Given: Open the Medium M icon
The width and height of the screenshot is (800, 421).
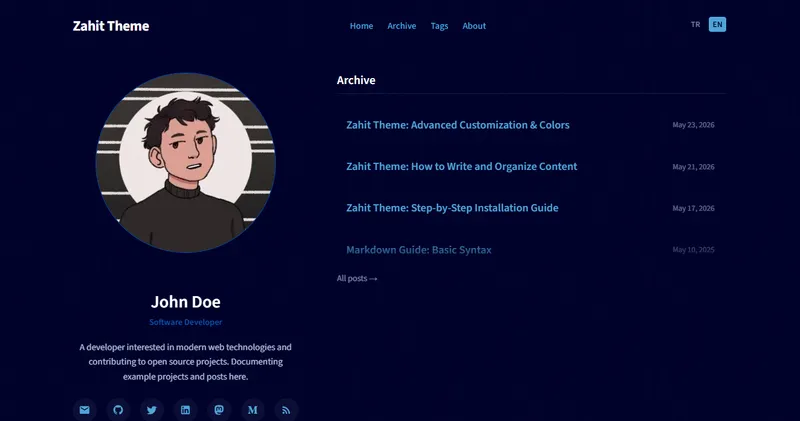Looking at the screenshot, I should coord(253,410).
